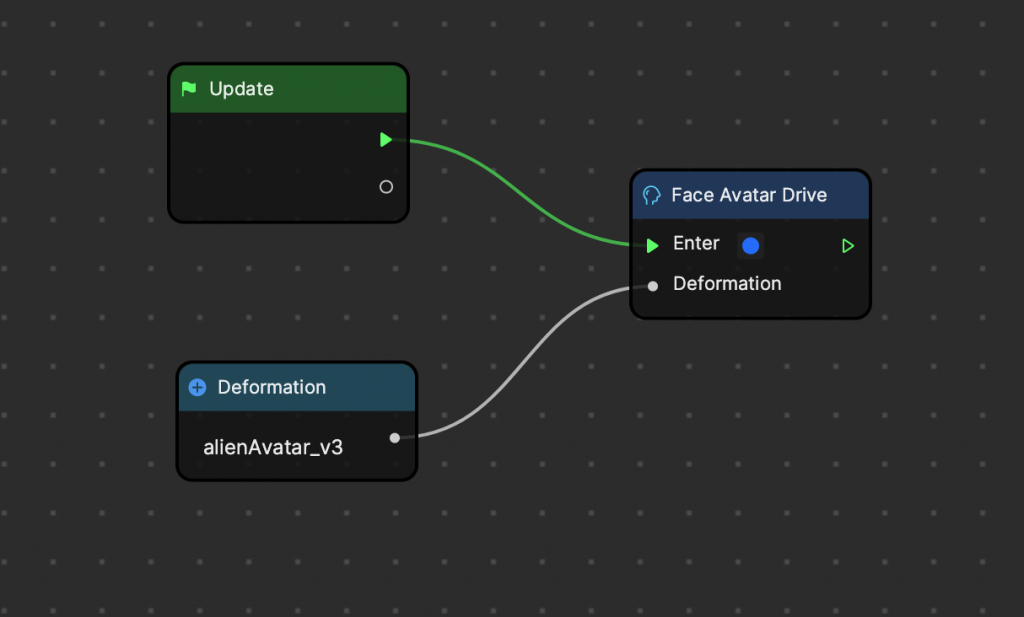Click the Deformation label in Face Avatar Drive
This screenshot has height=617, width=1024.
(x=727, y=284)
